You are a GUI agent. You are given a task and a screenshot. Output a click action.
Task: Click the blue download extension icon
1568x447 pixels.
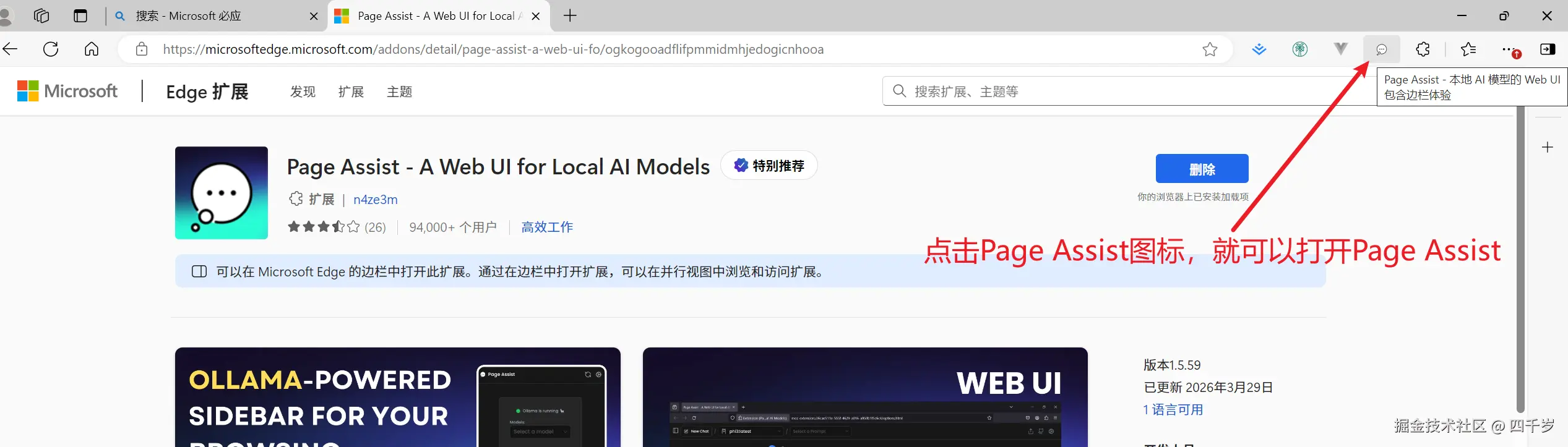pyautogui.click(x=1259, y=49)
